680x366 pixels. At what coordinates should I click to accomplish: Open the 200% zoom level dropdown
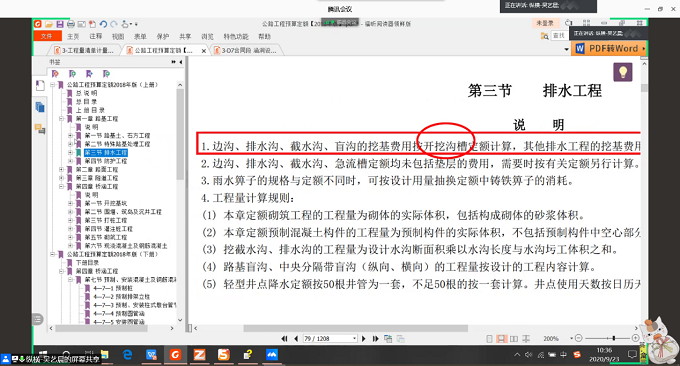pyautogui.click(x=571, y=338)
